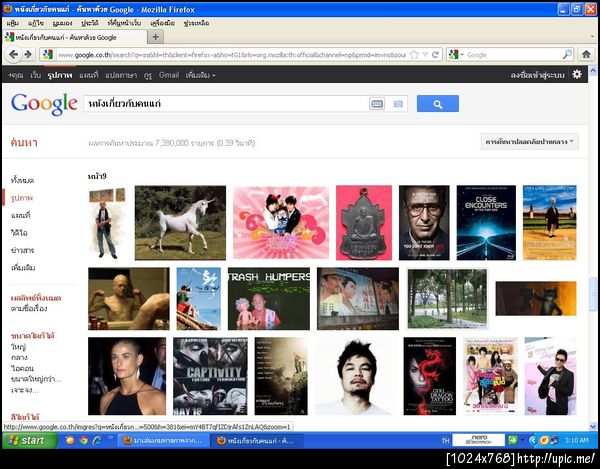Open Google settings gear icon
The image size is (600, 469).
(577, 75)
